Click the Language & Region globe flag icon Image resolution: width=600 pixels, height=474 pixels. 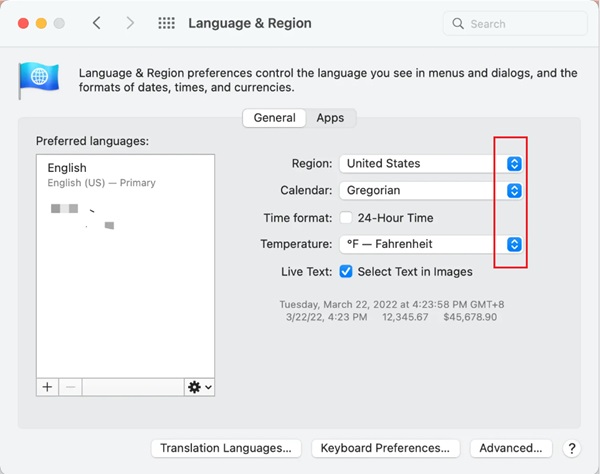(38, 80)
